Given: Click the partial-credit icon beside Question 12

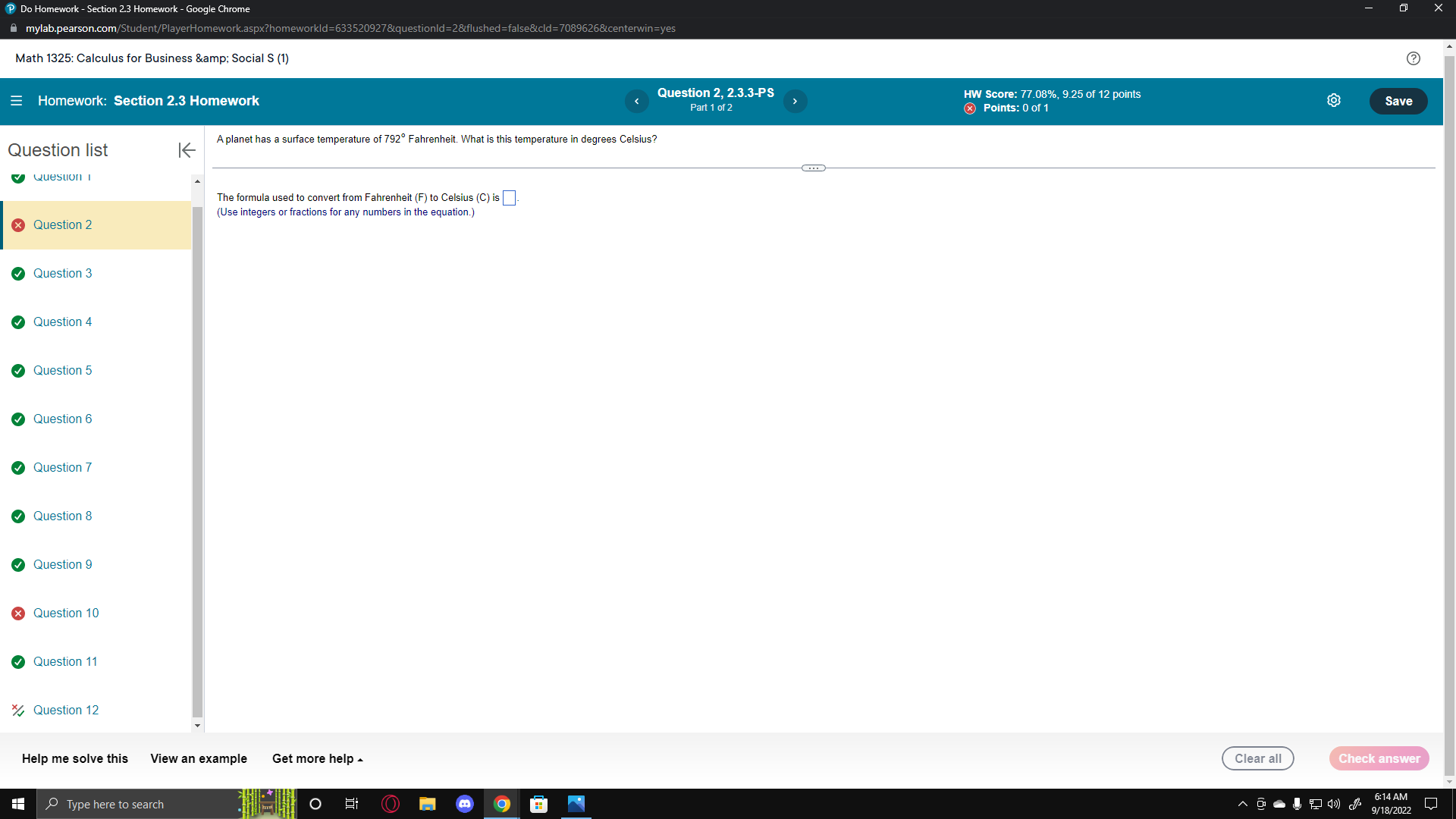Looking at the screenshot, I should 18,711.
